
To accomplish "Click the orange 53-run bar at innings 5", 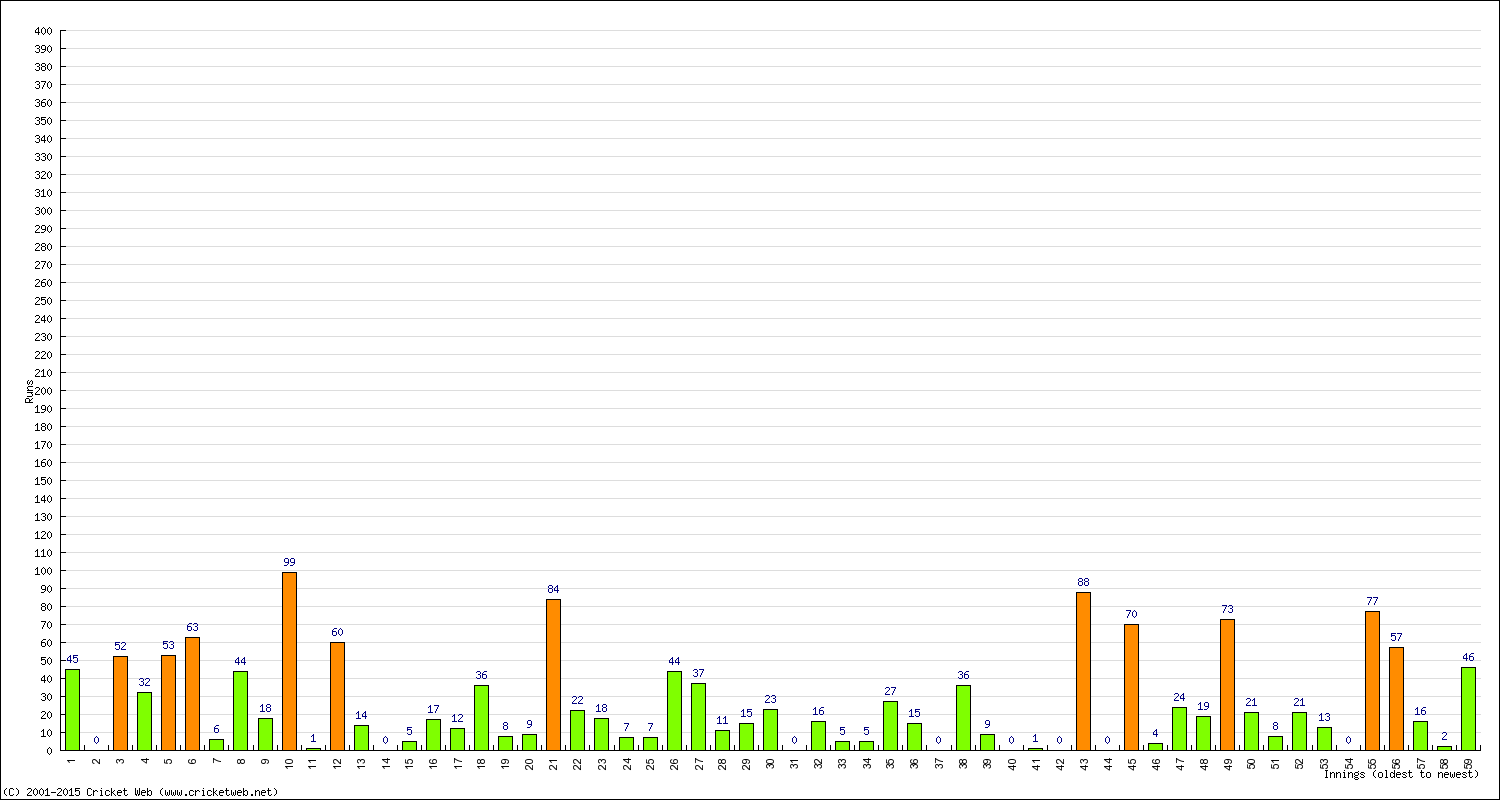I will (168, 702).
